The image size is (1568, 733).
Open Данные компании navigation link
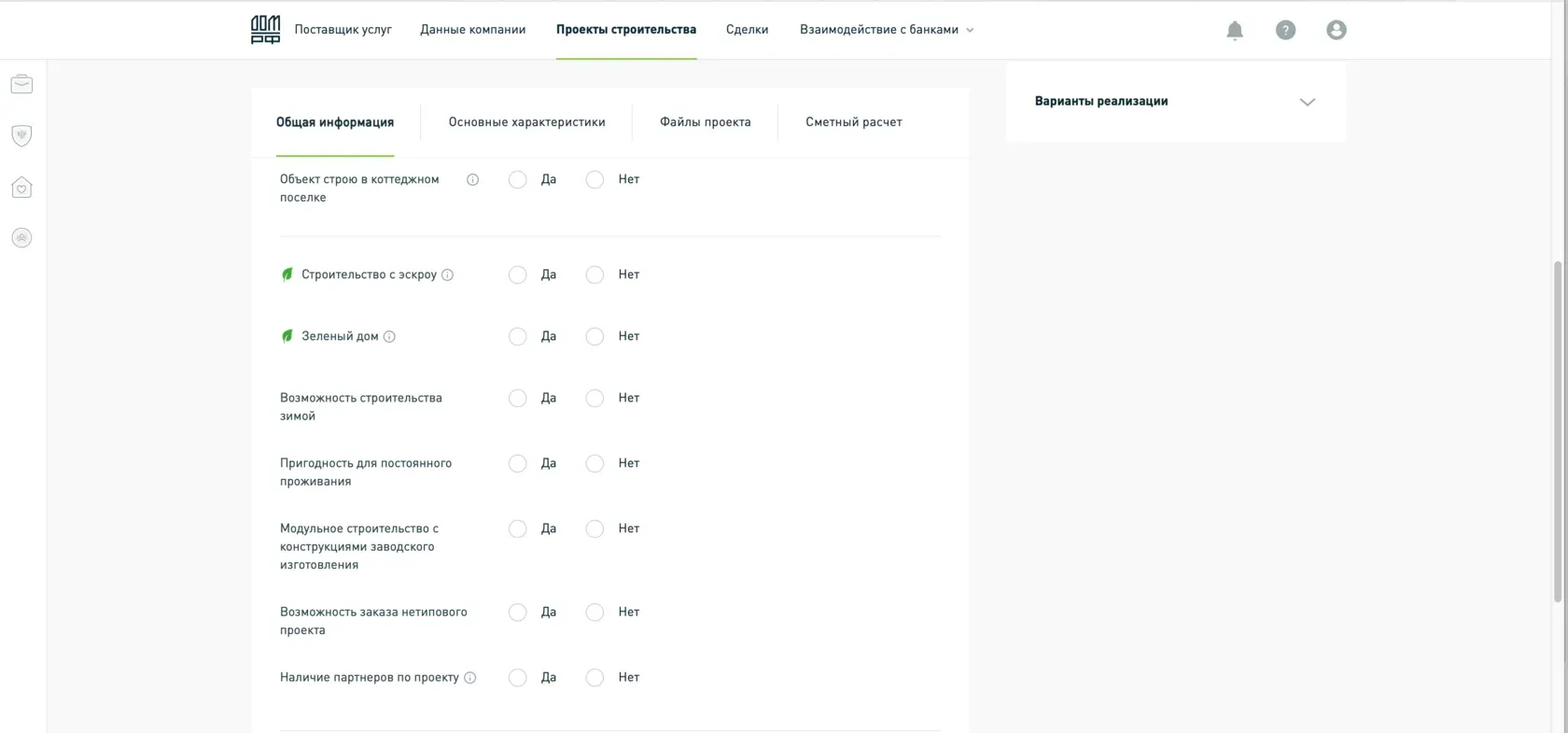tap(472, 30)
